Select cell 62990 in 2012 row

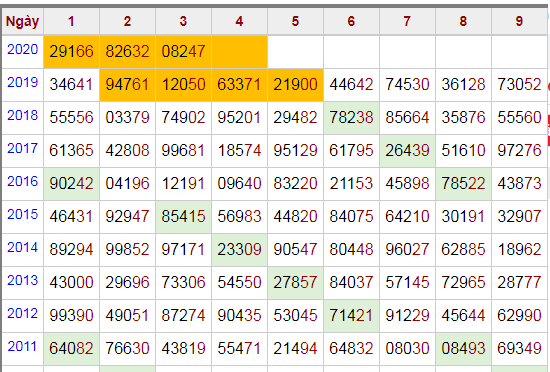(519, 316)
